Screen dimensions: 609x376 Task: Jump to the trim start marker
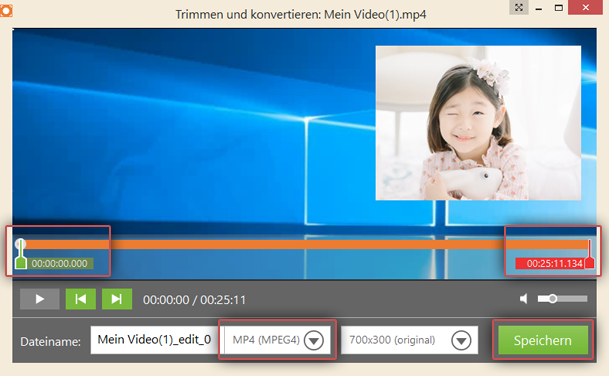pyautogui.click(x=81, y=299)
